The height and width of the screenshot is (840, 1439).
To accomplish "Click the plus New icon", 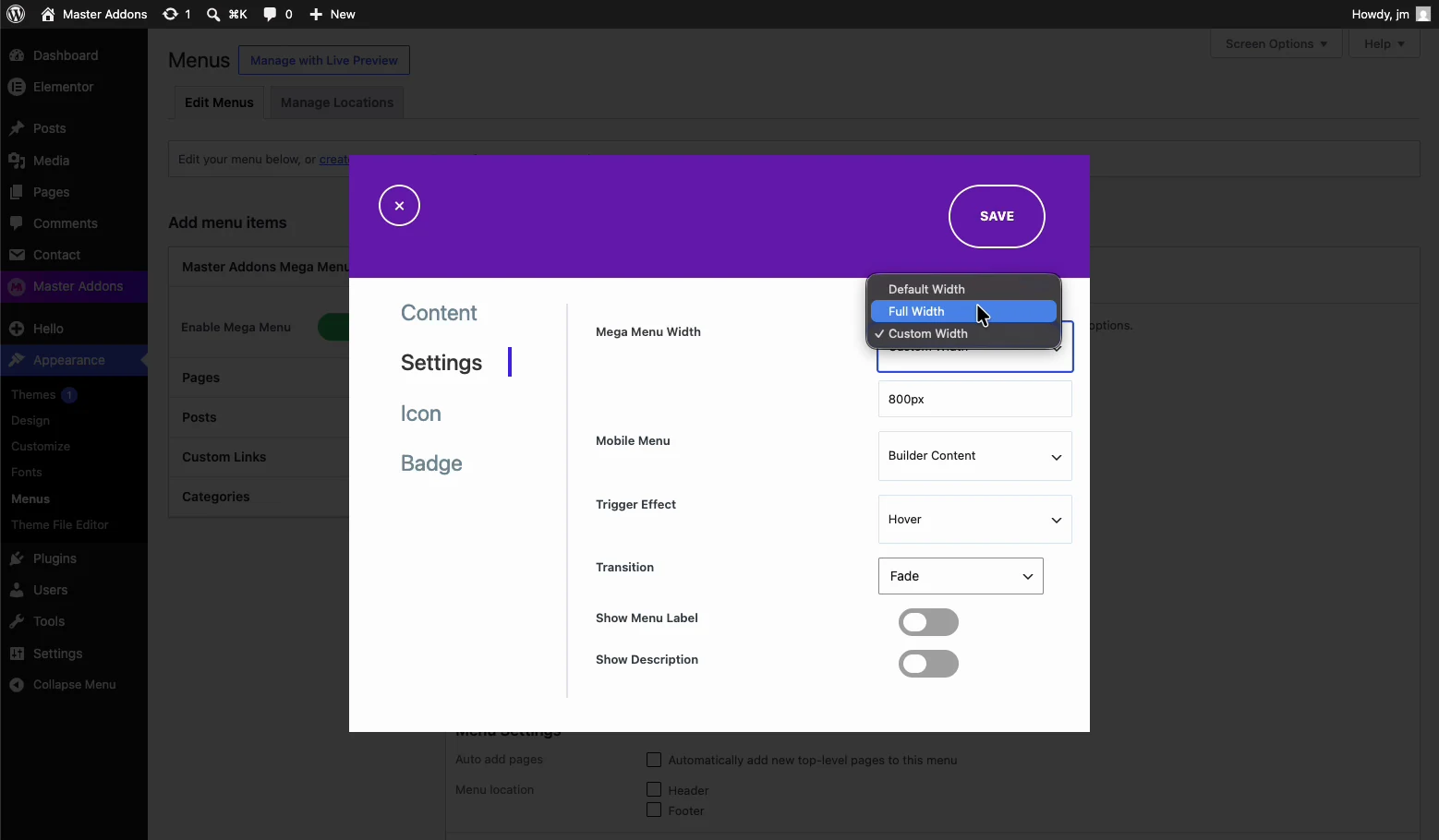I will pyautogui.click(x=316, y=14).
